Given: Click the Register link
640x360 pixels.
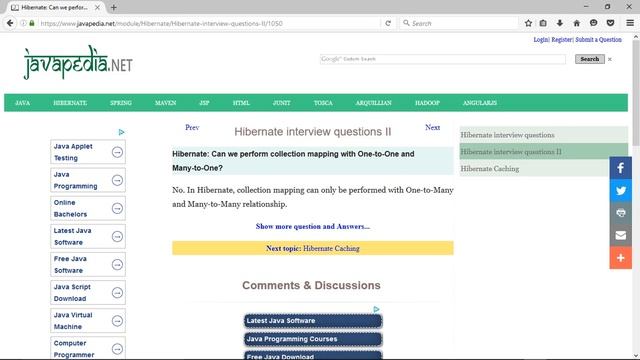Looking at the screenshot, I should (x=562, y=40).
